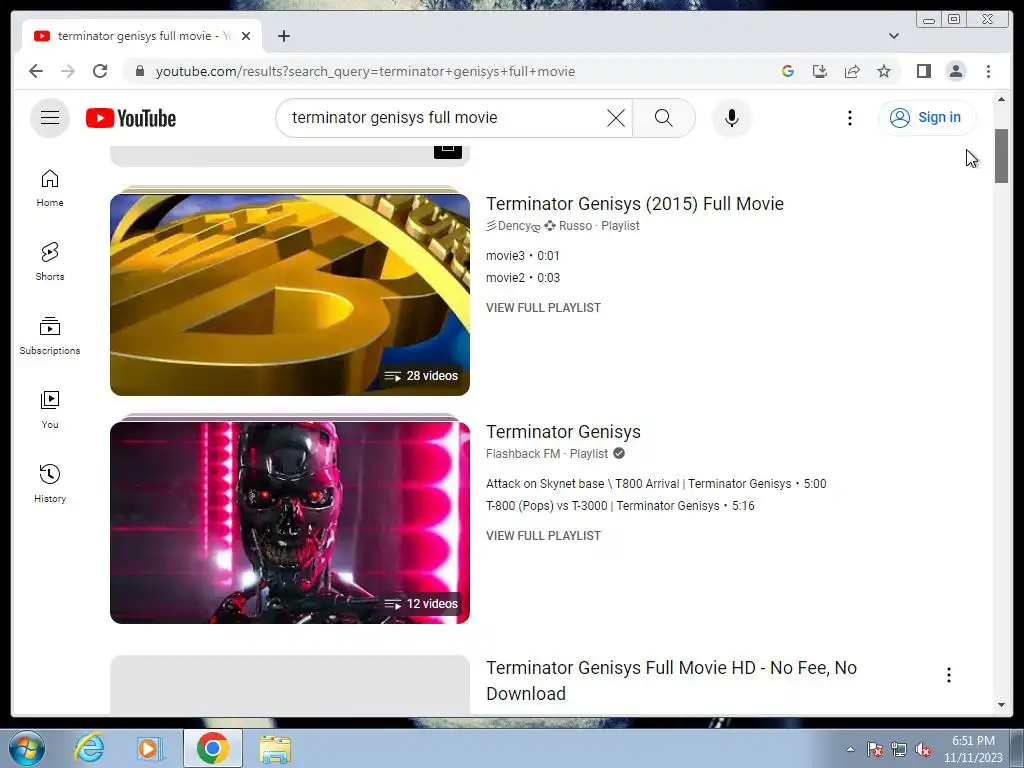1024x768 pixels.
Task: Play movie3 0:01 playlist entry
Action: 522,255
